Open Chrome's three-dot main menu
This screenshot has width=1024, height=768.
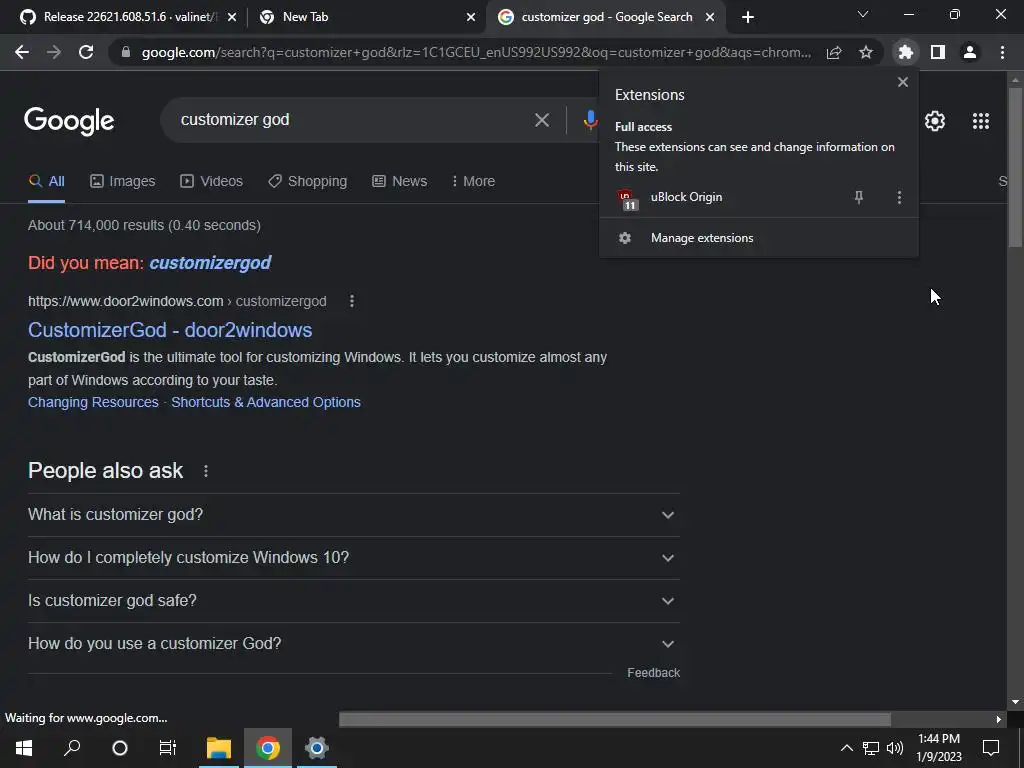tap(1002, 52)
